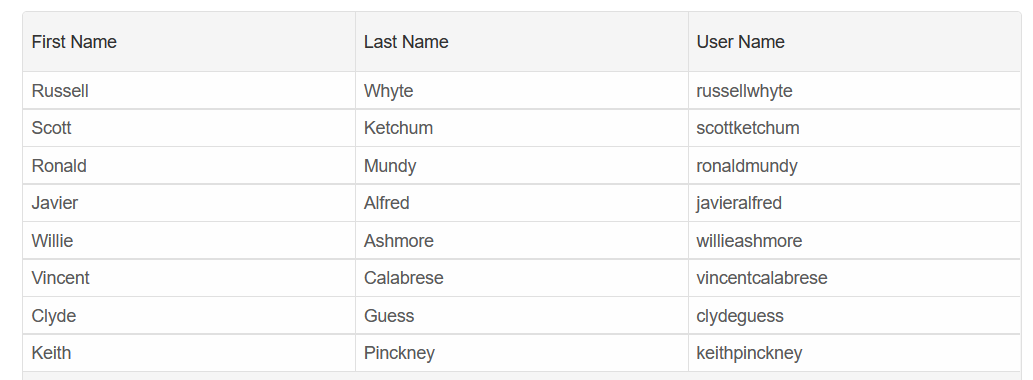Select the Ashmore last name cell
Image resolution: width=1033 pixels, height=380 pixels.
click(522, 240)
